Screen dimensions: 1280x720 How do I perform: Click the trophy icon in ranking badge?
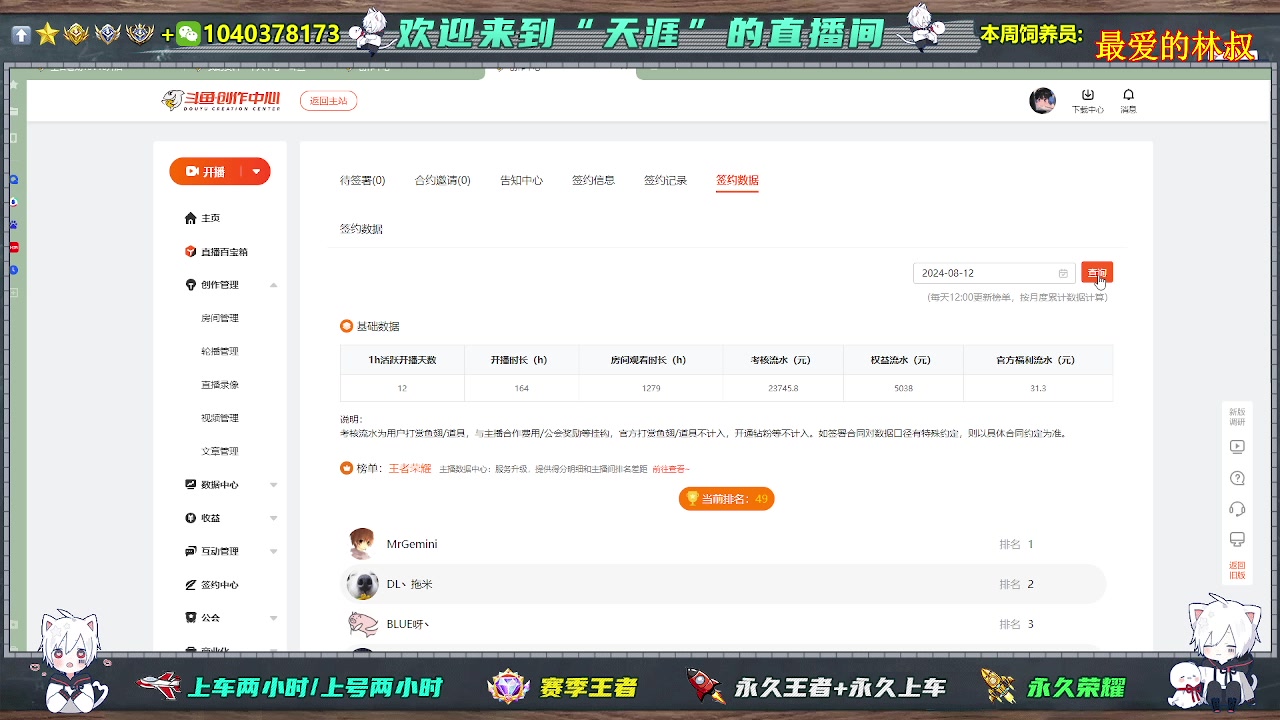coord(692,499)
